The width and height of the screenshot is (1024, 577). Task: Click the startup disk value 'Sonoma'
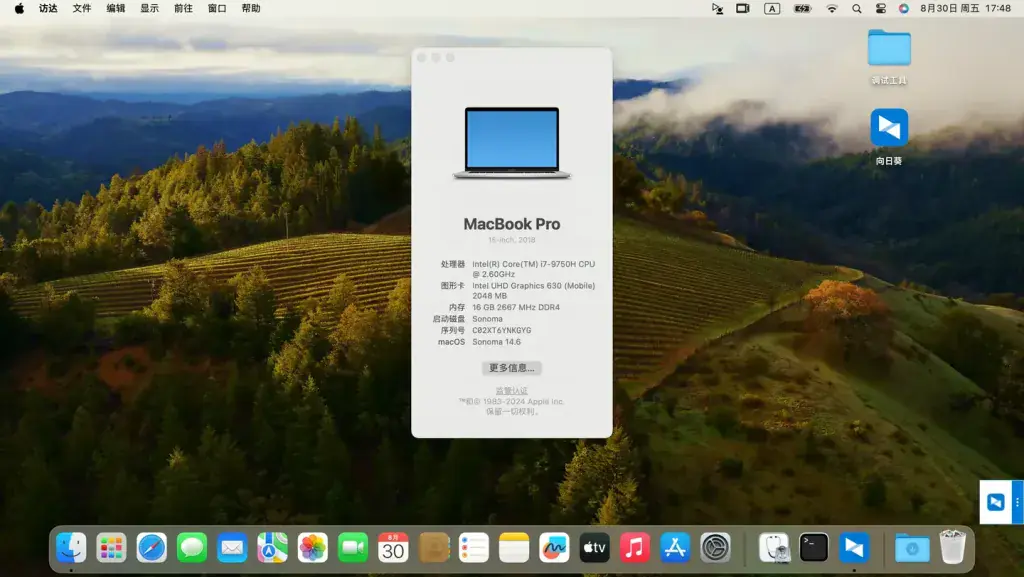(487, 319)
